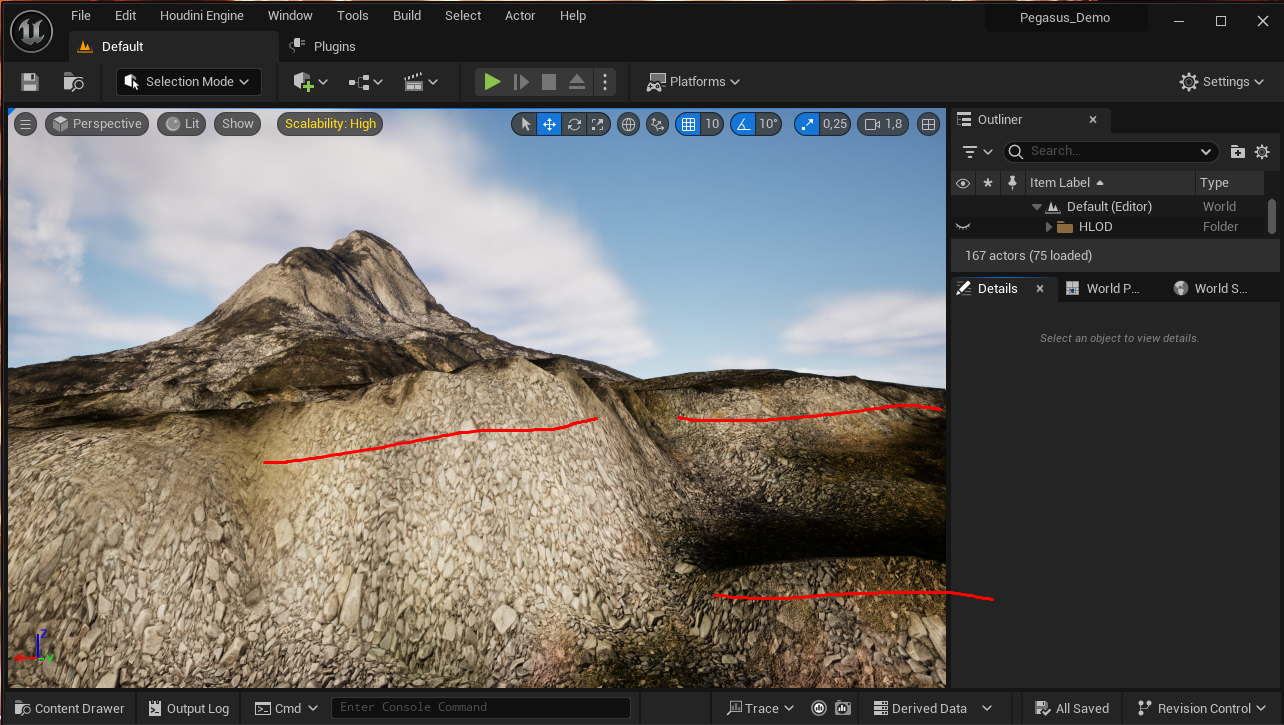Toggle scale snapping
Image resolution: width=1284 pixels, height=725 pixels.
[x=807, y=124]
